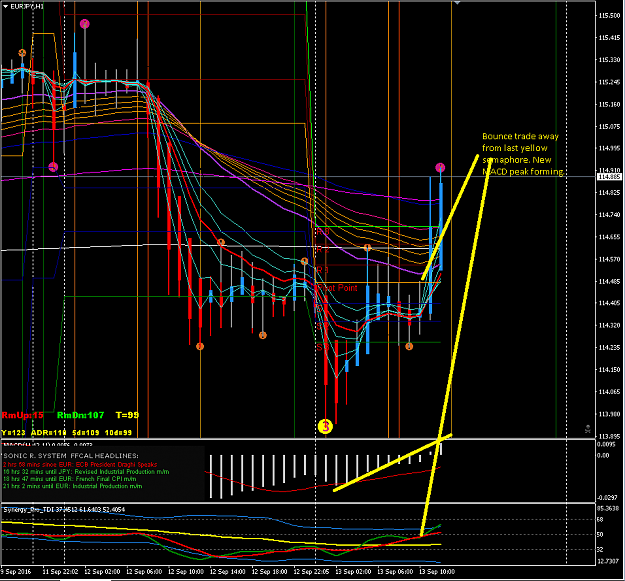Click TDI level 68 label
The image size is (625, 581).
600,520
